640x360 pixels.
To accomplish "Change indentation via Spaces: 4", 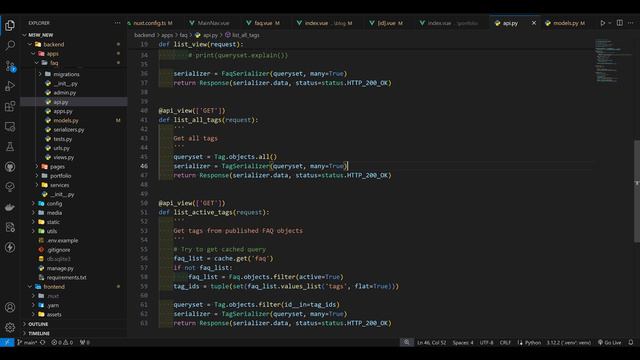I will [x=463, y=342].
